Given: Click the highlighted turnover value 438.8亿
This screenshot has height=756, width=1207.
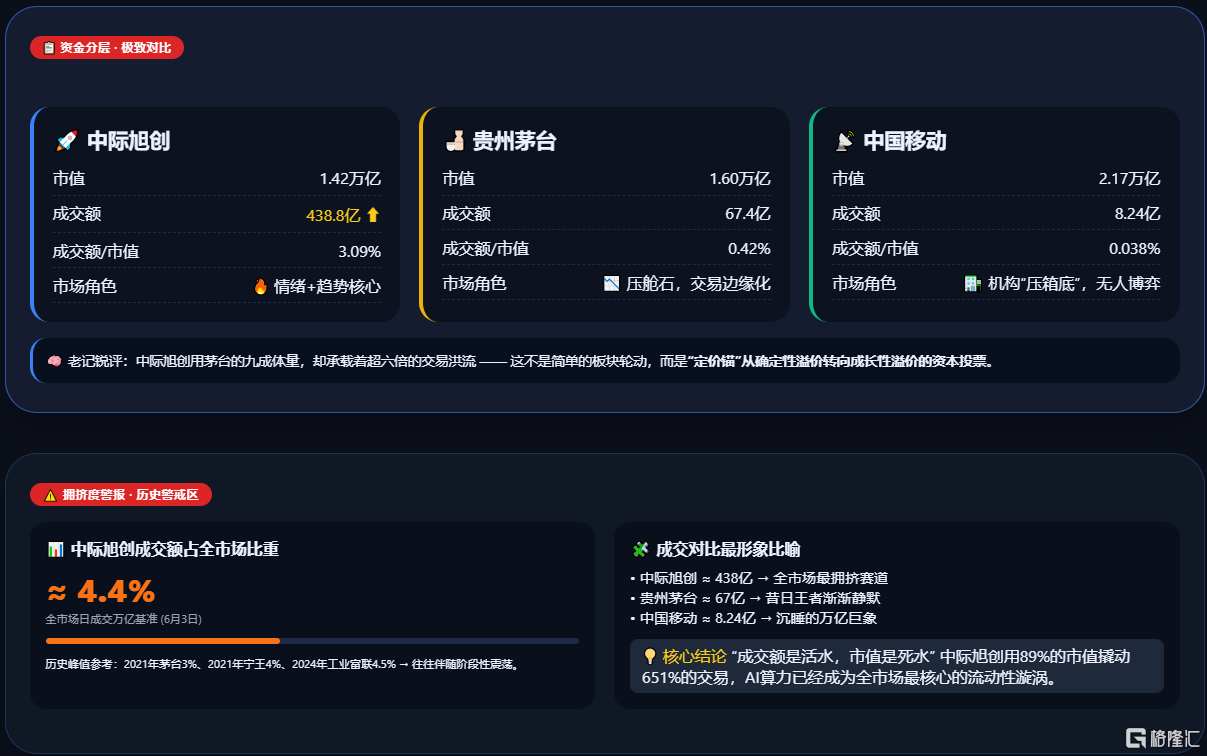Looking at the screenshot, I should 333,214.
